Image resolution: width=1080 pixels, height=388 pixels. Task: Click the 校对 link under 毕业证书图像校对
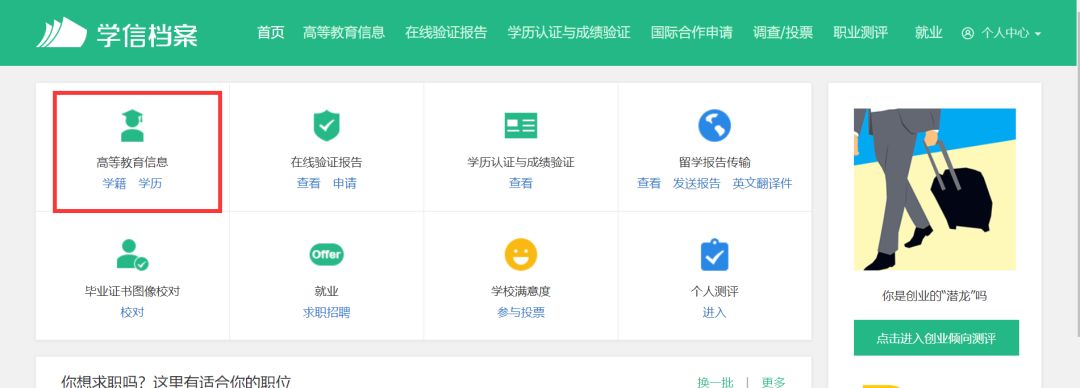click(132, 312)
